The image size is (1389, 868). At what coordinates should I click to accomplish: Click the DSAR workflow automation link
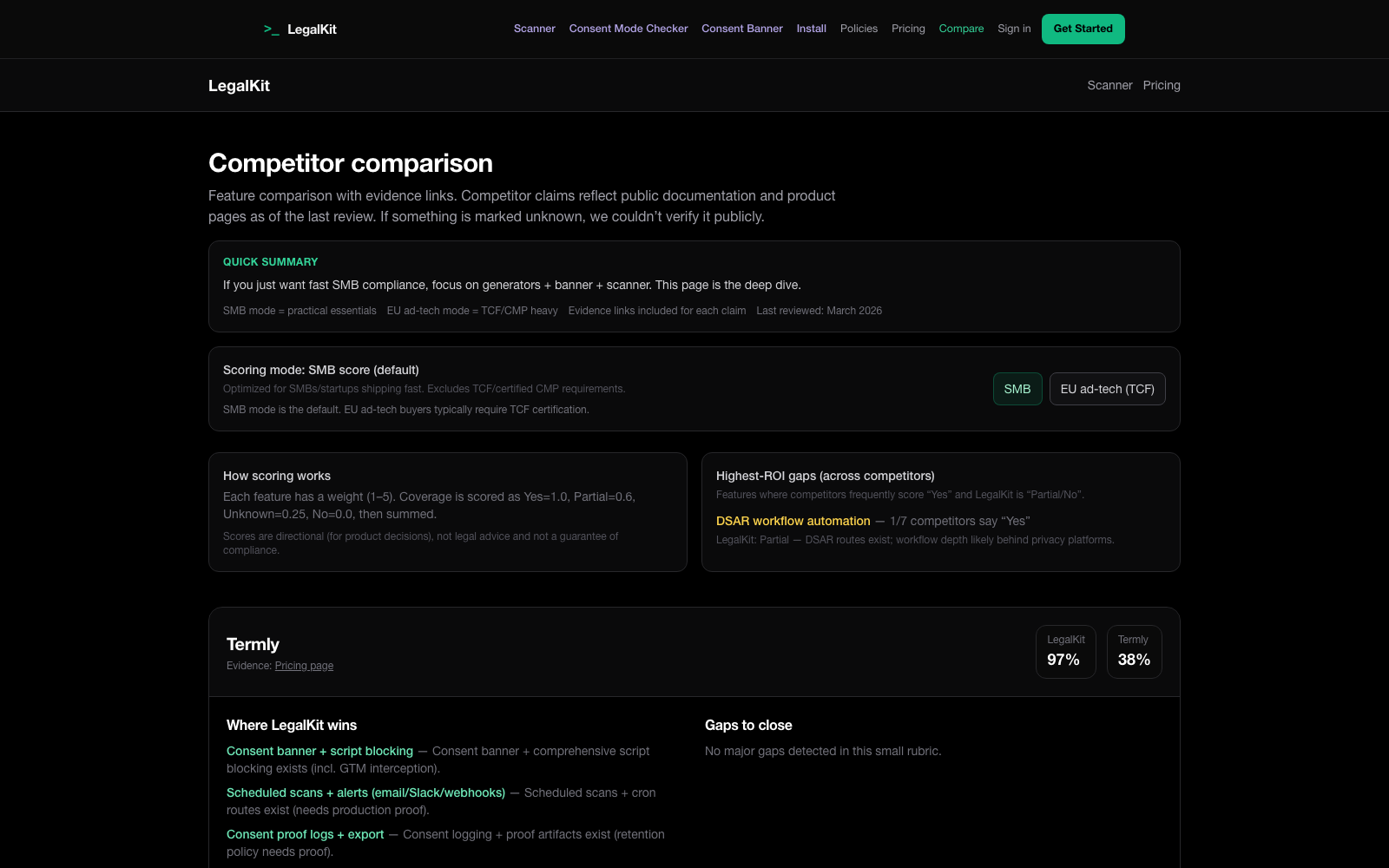(793, 521)
